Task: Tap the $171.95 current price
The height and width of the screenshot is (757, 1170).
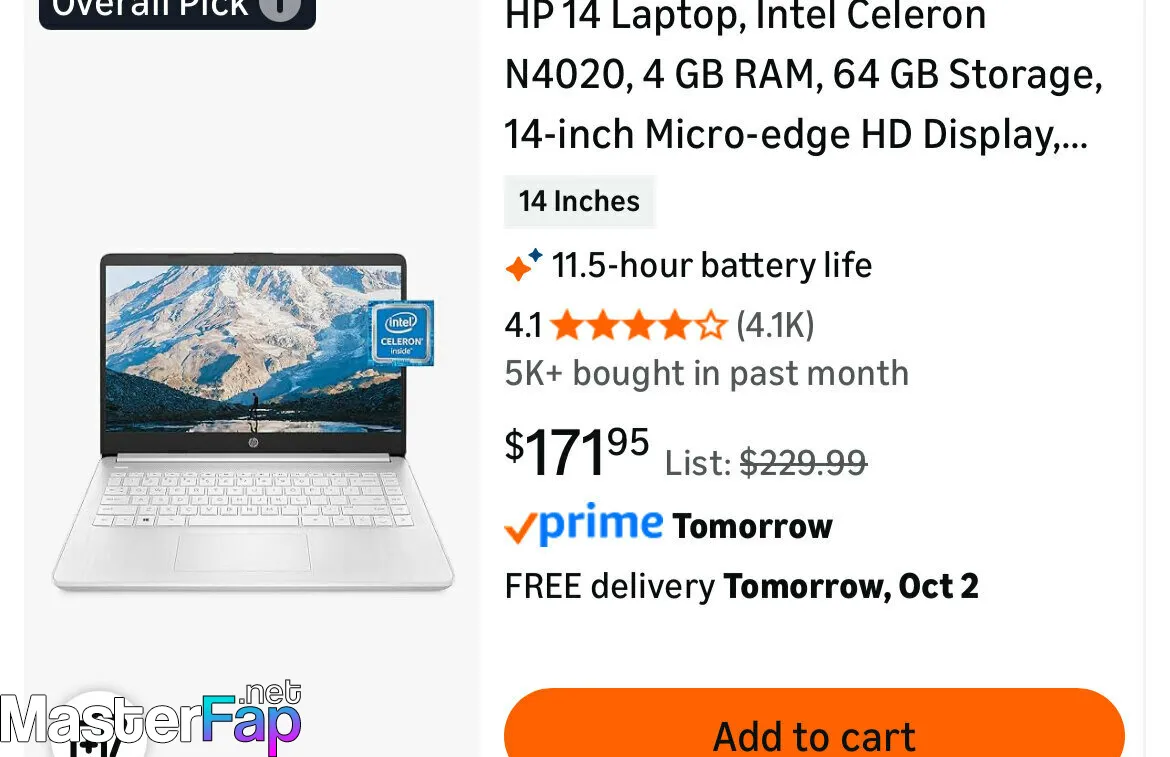Action: [577, 450]
